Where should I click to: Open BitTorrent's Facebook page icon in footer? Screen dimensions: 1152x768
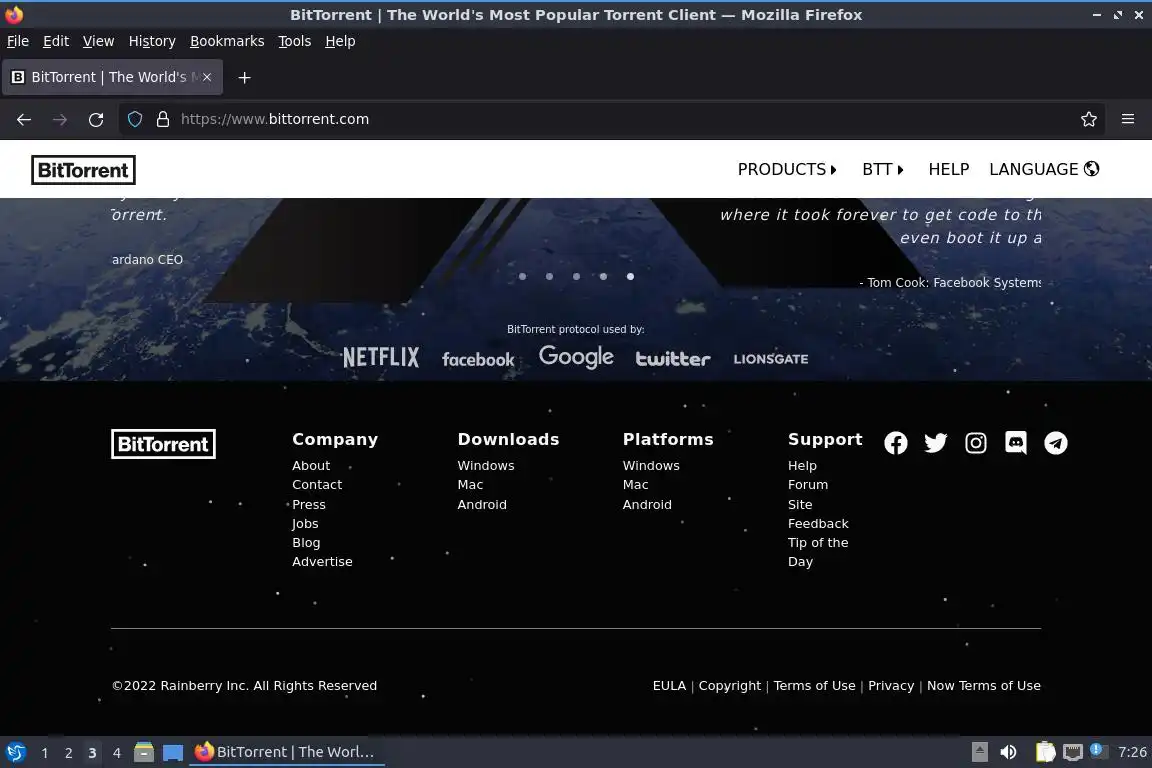pos(895,443)
